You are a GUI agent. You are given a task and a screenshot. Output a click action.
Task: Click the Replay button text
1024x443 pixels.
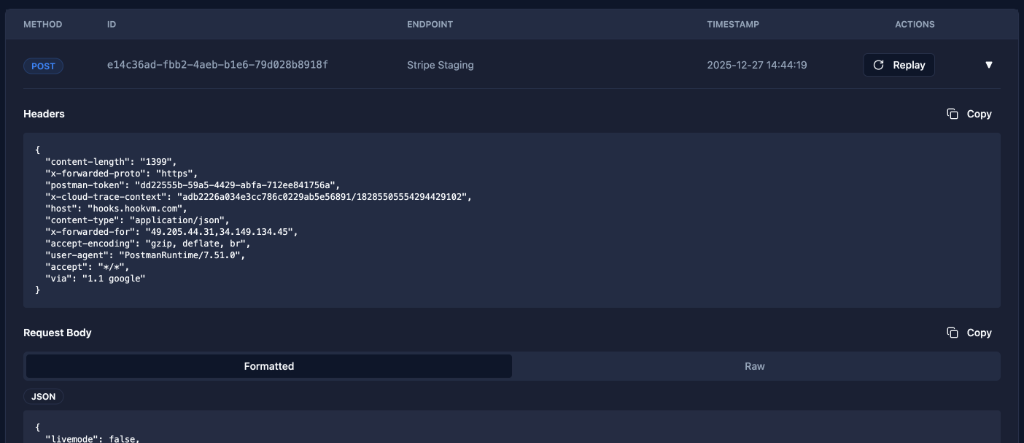pyautogui.click(x=909, y=65)
